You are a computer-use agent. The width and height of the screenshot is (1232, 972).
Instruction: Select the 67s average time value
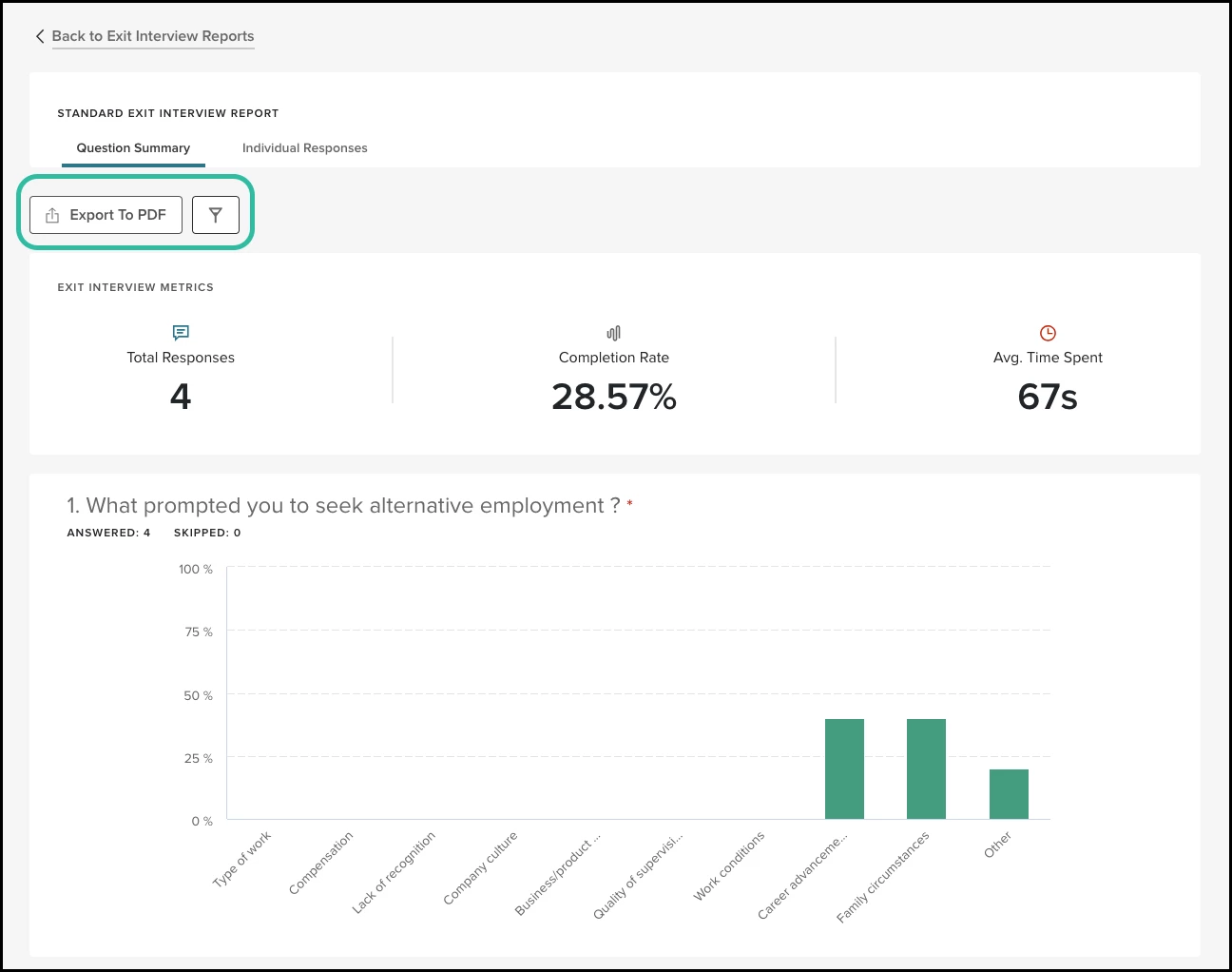(1048, 397)
